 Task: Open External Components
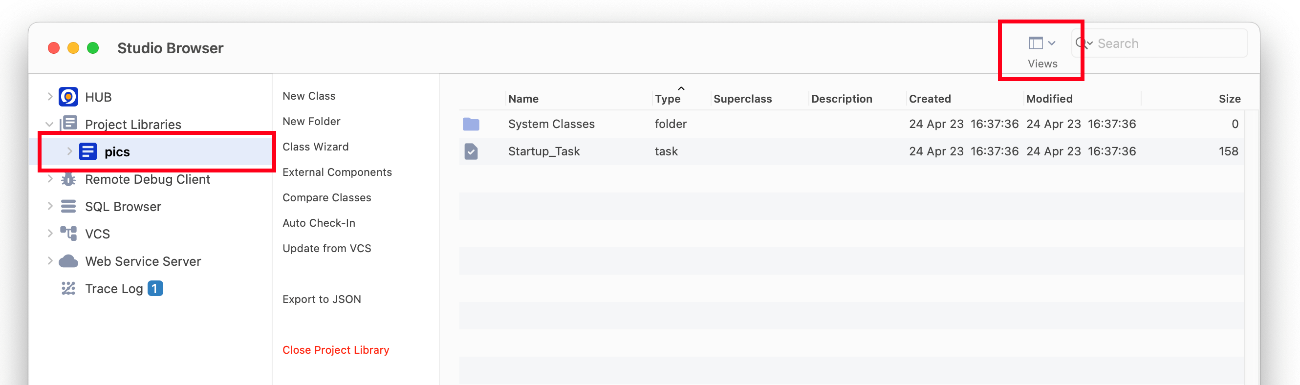(337, 172)
